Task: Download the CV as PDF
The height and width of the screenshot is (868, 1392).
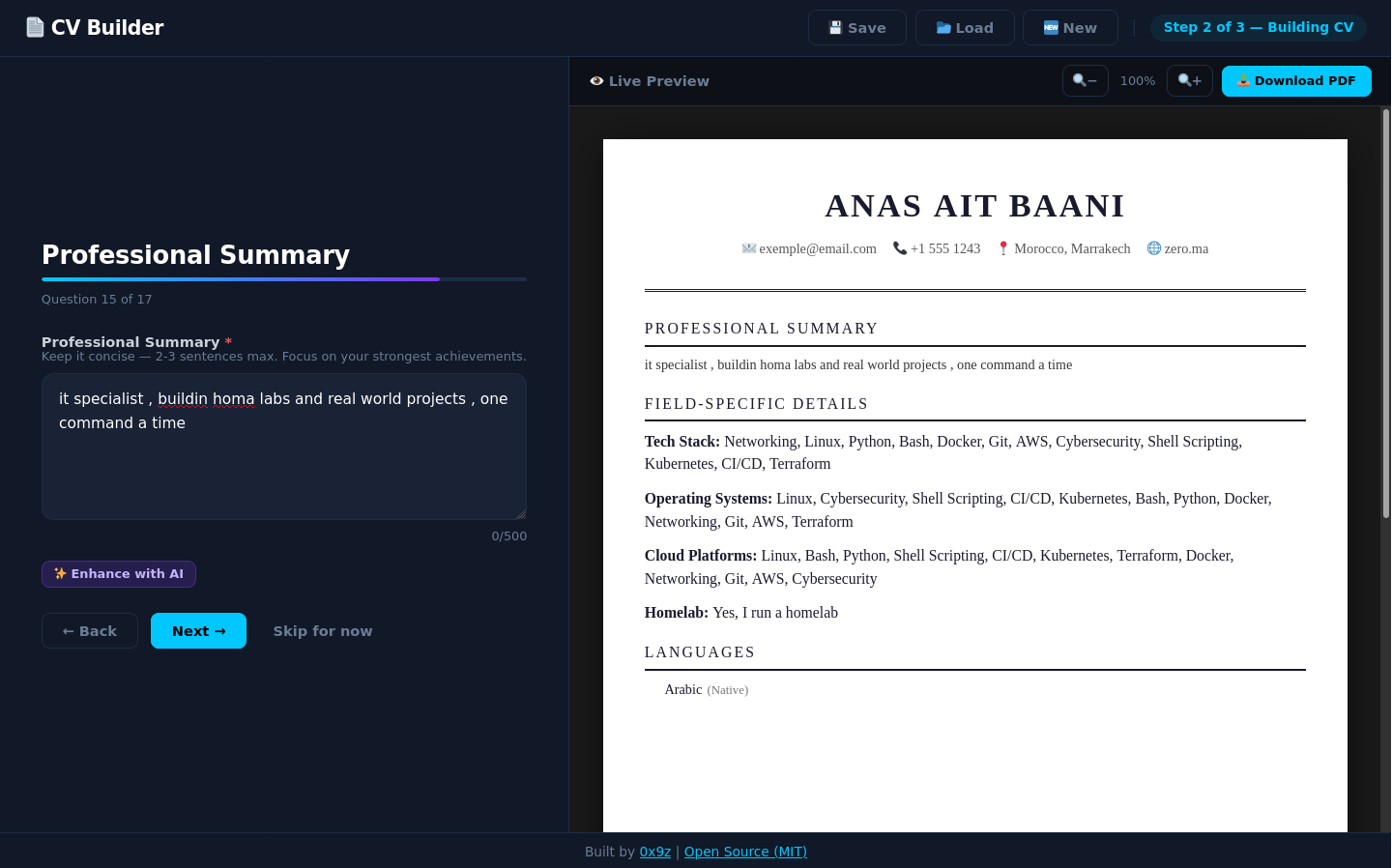Action: point(1296,81)
